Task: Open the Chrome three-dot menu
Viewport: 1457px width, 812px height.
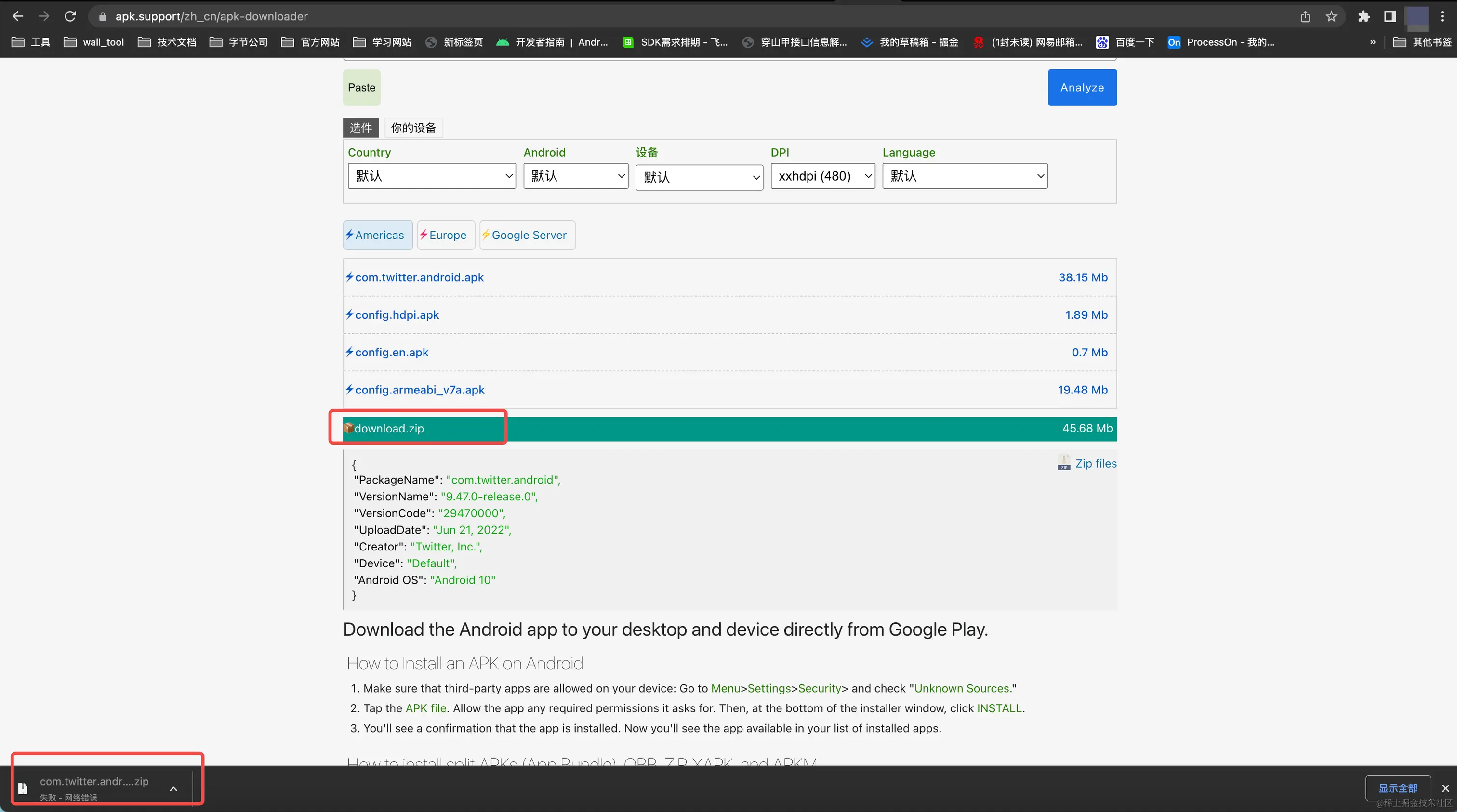Action: coord(1442,16)
